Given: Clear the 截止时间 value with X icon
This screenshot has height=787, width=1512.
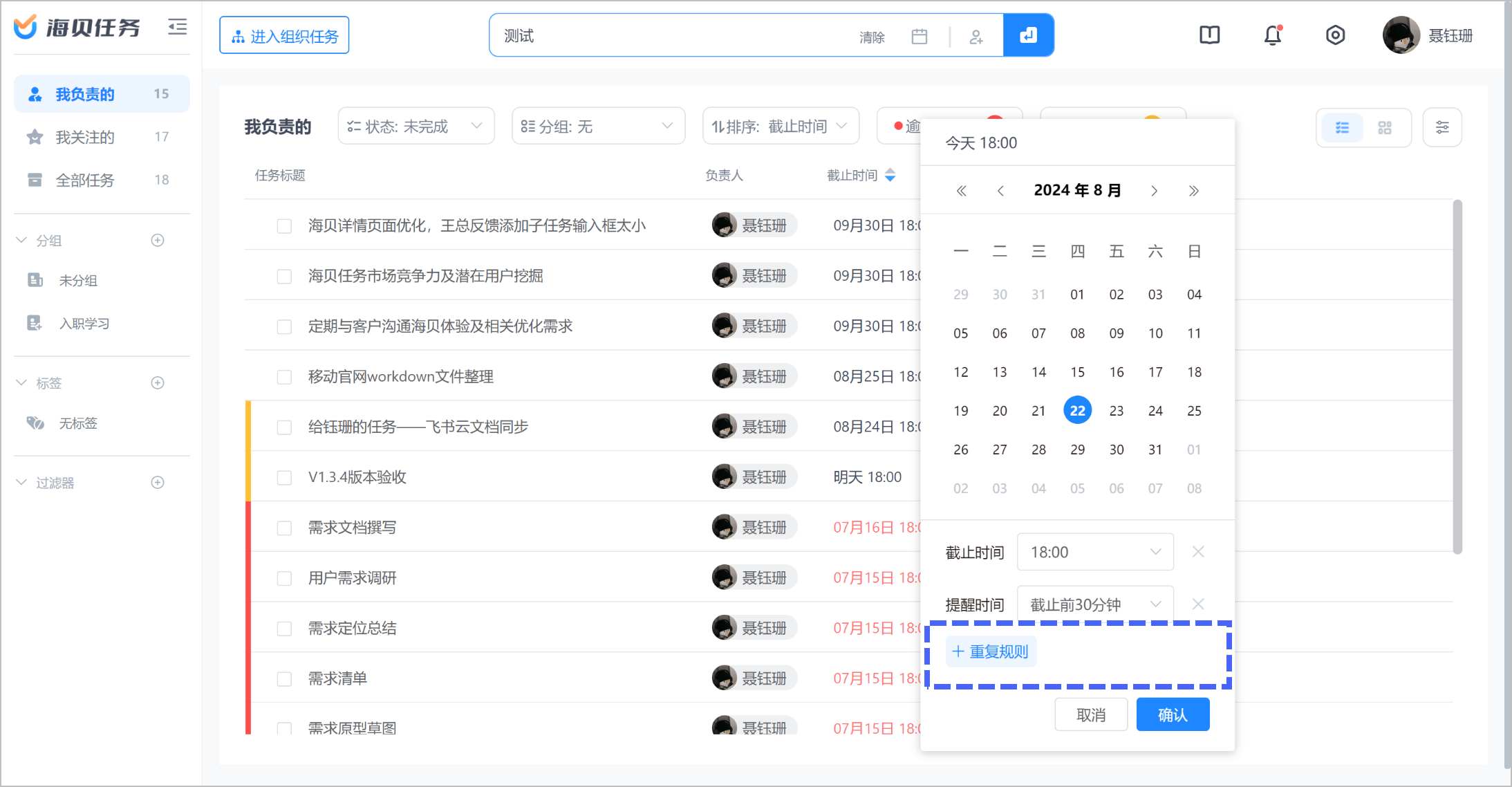Looking at the screenshot, I should coord(1198,551).
